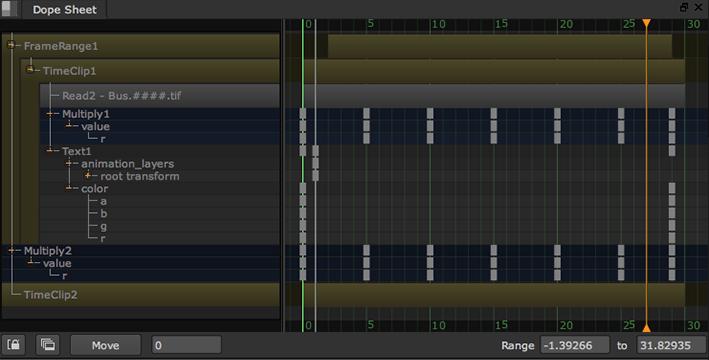Select Multiply1 keyframe at frame 5
Image resolution: width=709 pixels, height=360 pixels.
pos(366,114)
